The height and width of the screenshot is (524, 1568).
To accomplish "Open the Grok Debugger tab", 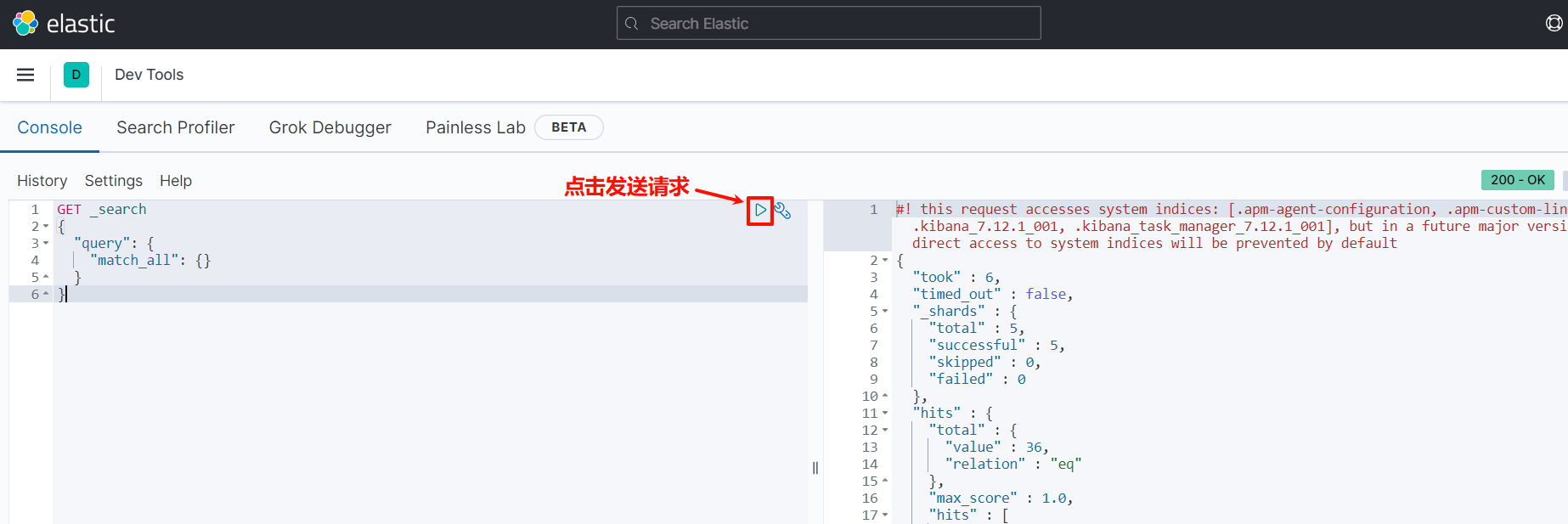I will click(x=330, y=127).
